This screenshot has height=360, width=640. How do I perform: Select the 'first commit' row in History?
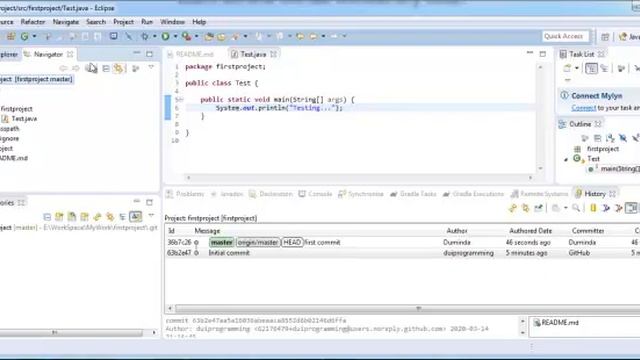tap(402, 242)
